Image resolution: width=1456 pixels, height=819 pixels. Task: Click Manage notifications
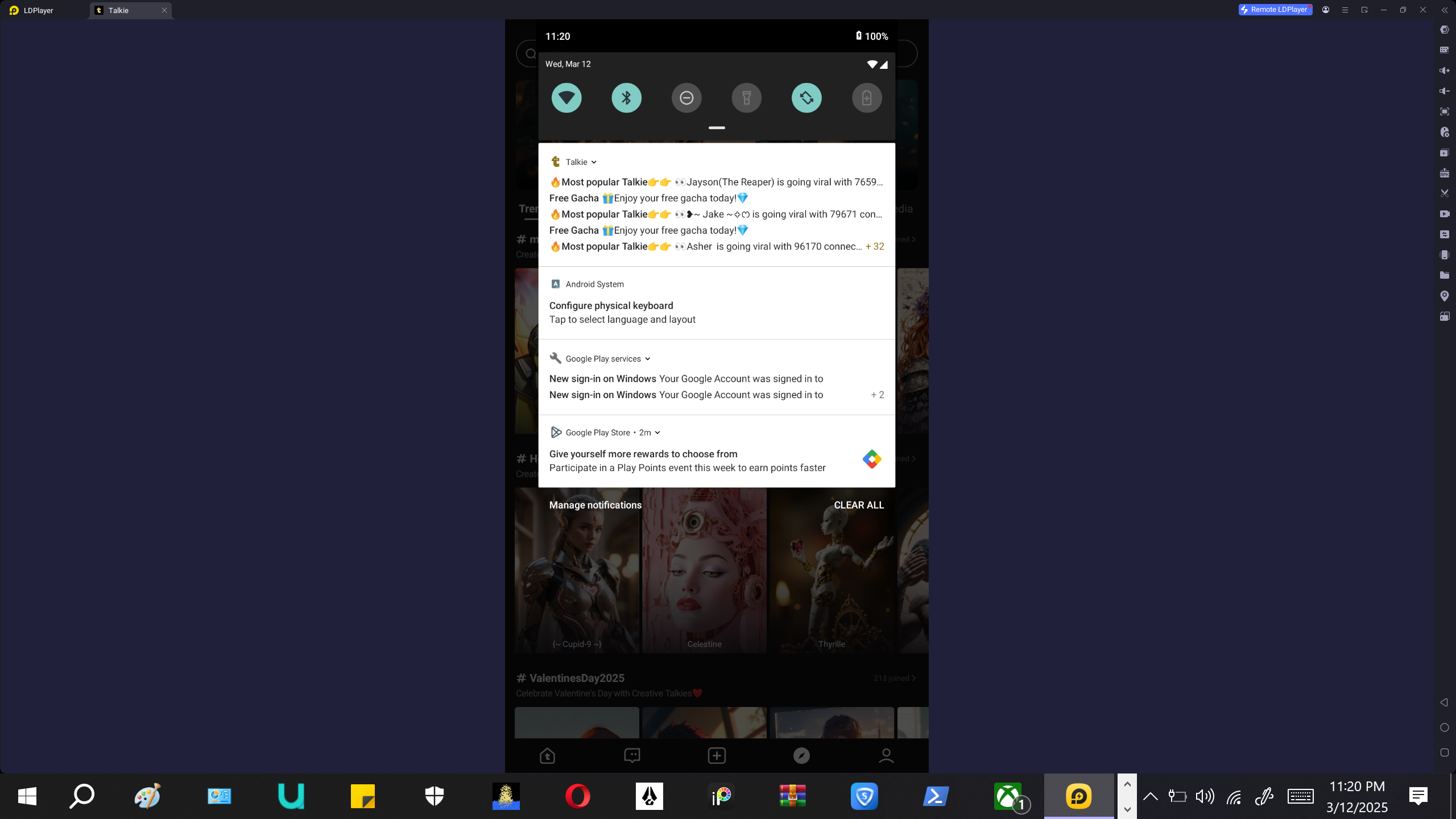[595, 505]
